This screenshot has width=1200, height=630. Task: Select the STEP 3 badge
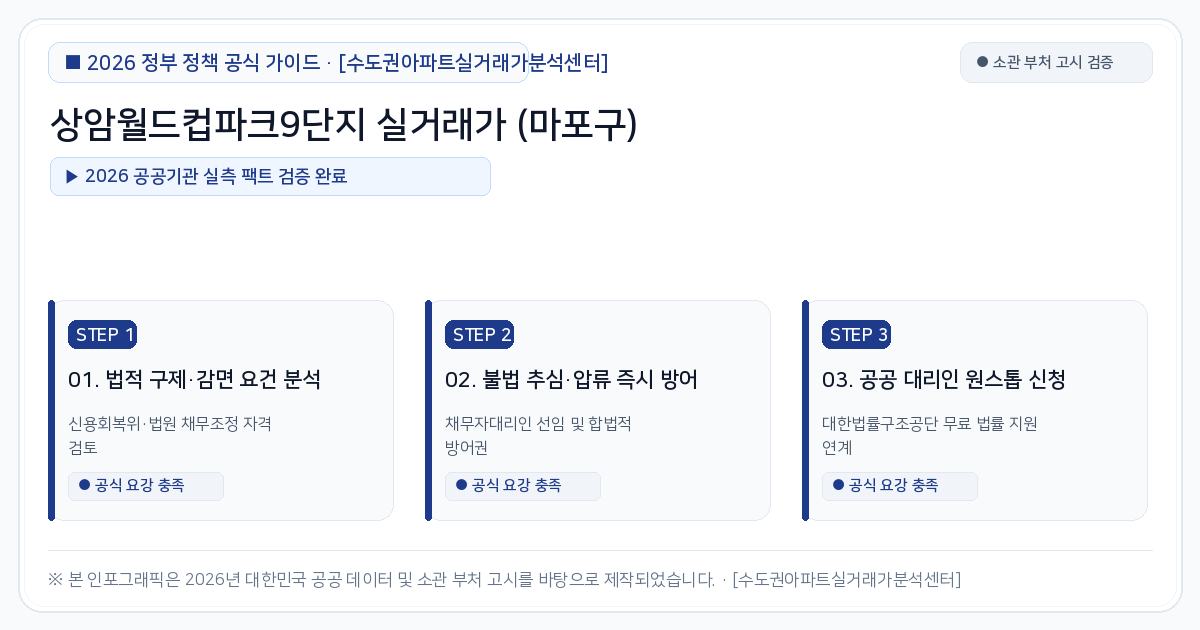pyautogui.click(x=856, y=335)
